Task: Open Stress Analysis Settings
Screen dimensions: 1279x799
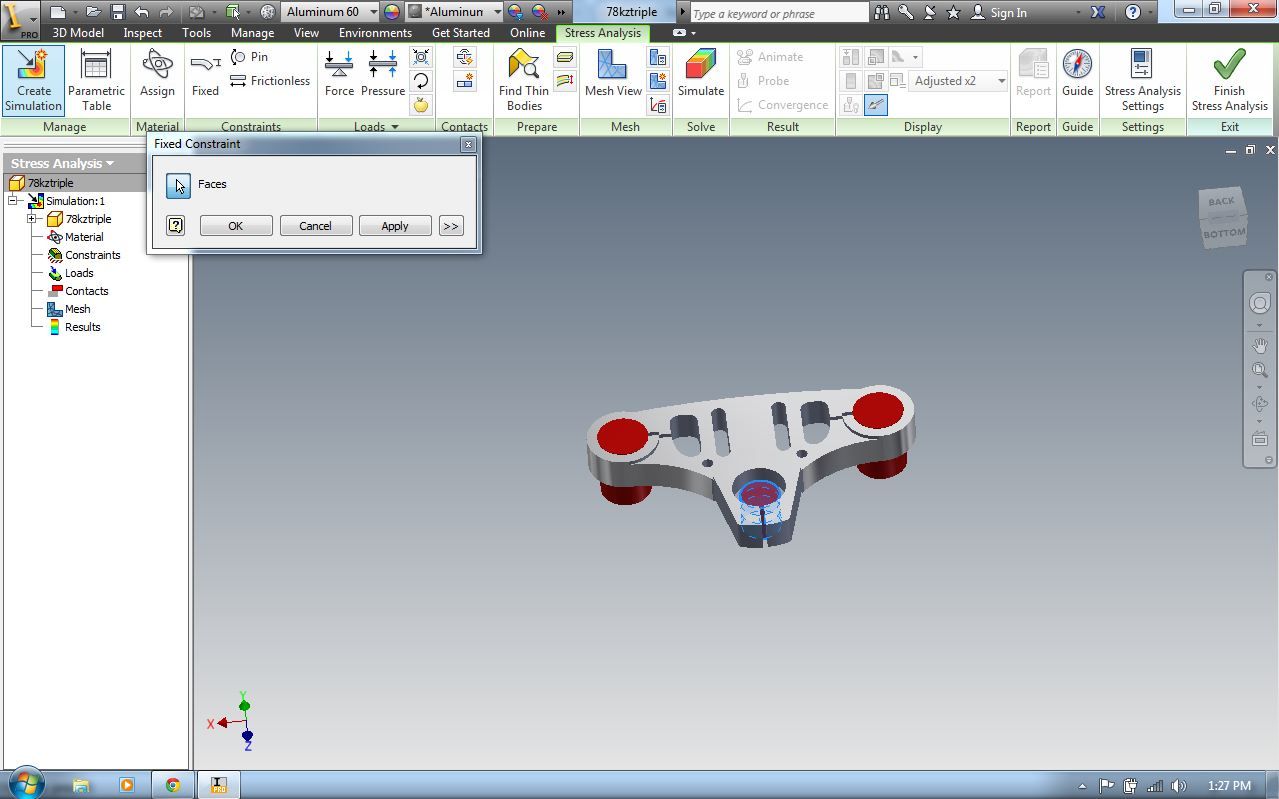Action: click(1142, 80)
